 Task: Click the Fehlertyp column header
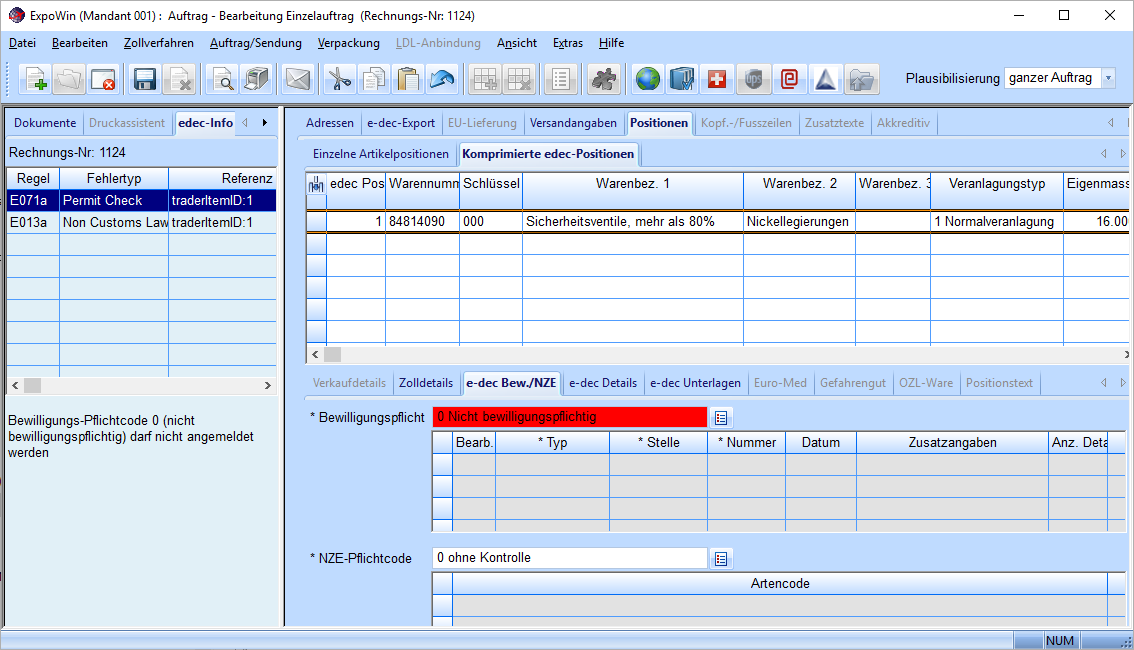click(114, 179)
